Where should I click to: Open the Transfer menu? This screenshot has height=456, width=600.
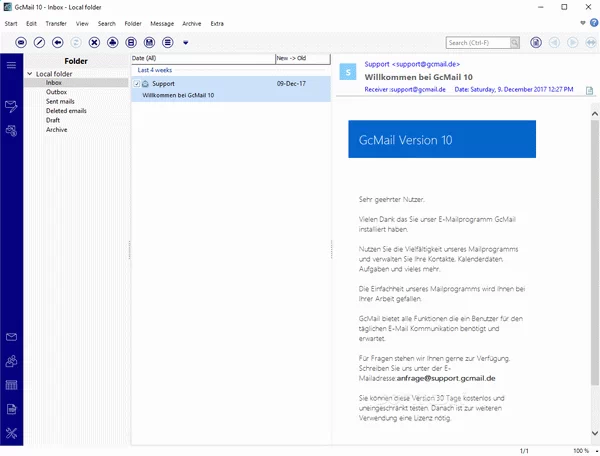[x=56, y=24]
